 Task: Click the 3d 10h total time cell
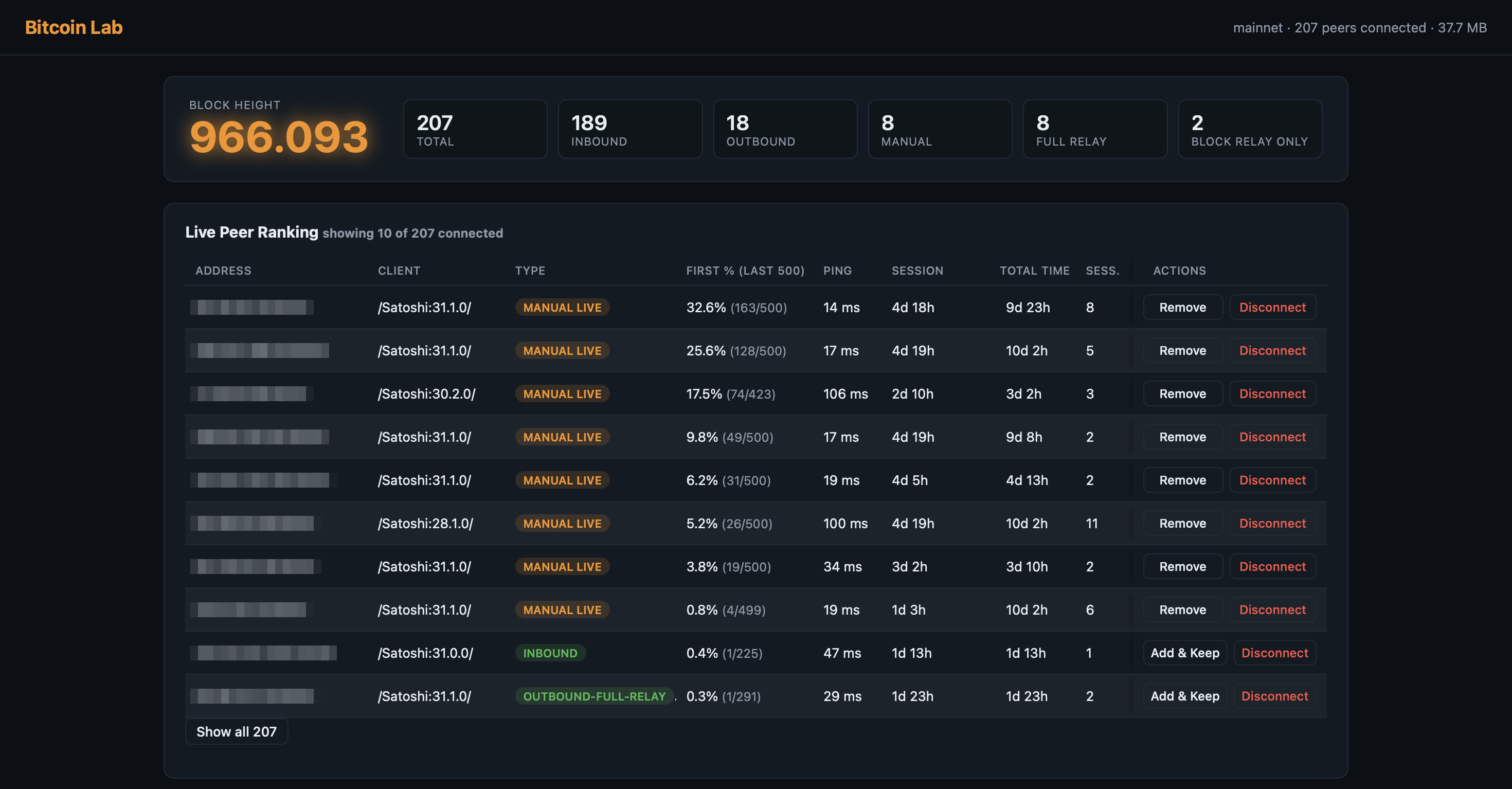pyautogui.click(x=1027, y=566)
